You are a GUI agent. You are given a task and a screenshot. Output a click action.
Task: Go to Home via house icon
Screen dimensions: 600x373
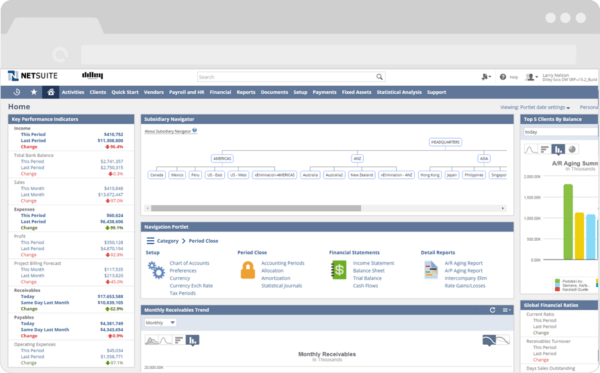point(51,92)
